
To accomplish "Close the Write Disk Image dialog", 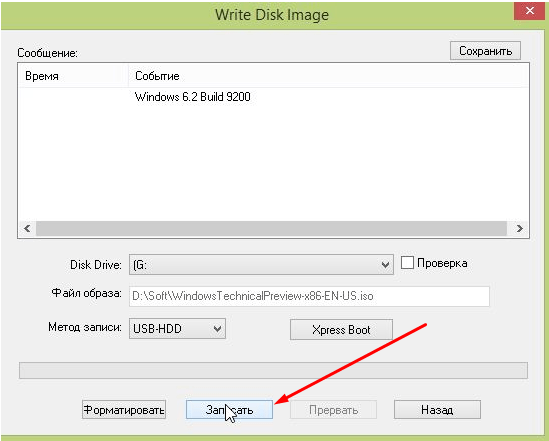I will [x=529, y=11].
